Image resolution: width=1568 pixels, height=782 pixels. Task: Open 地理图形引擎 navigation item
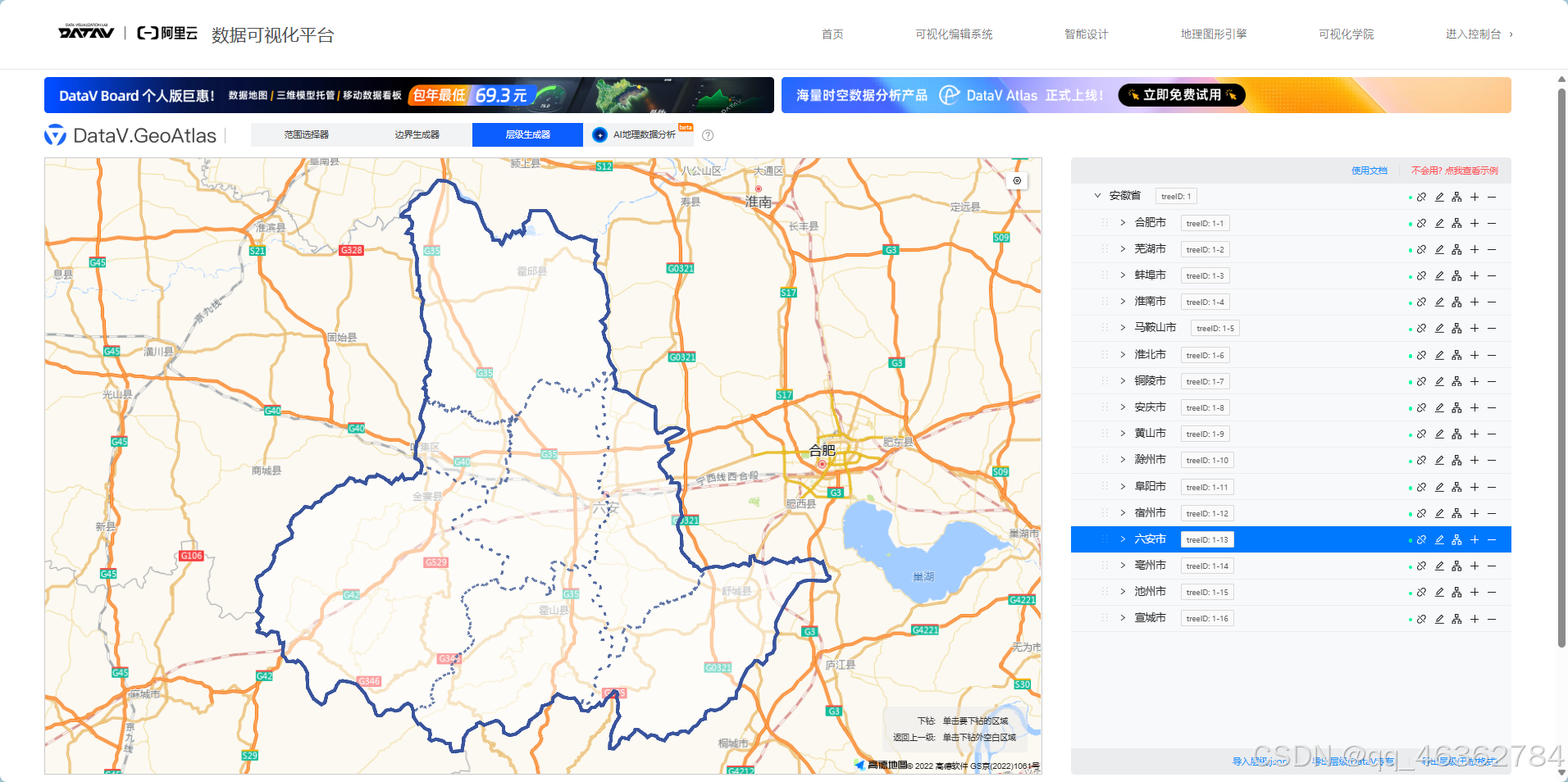[1214, 34]
